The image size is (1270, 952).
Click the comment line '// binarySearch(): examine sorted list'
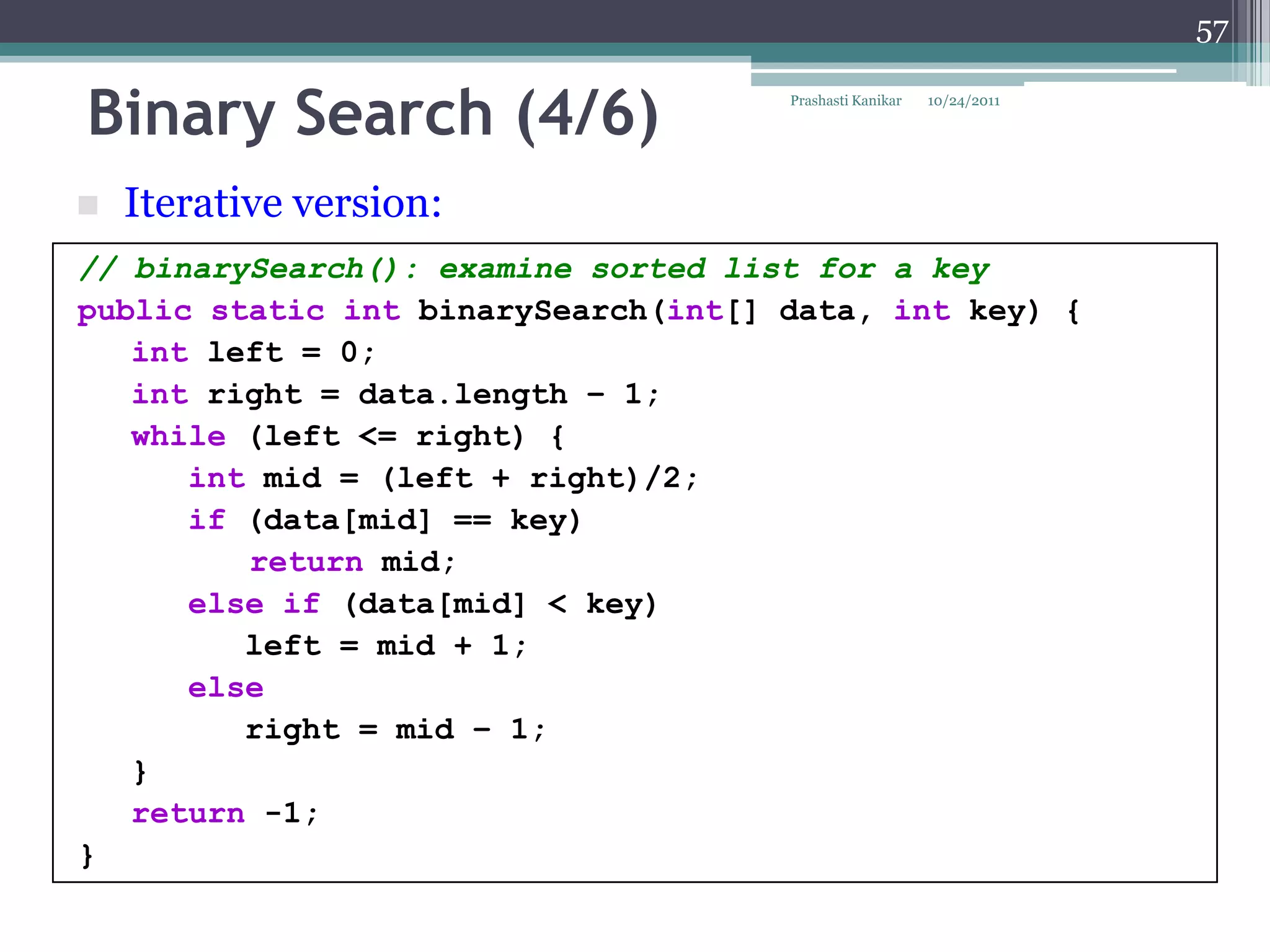534,270
